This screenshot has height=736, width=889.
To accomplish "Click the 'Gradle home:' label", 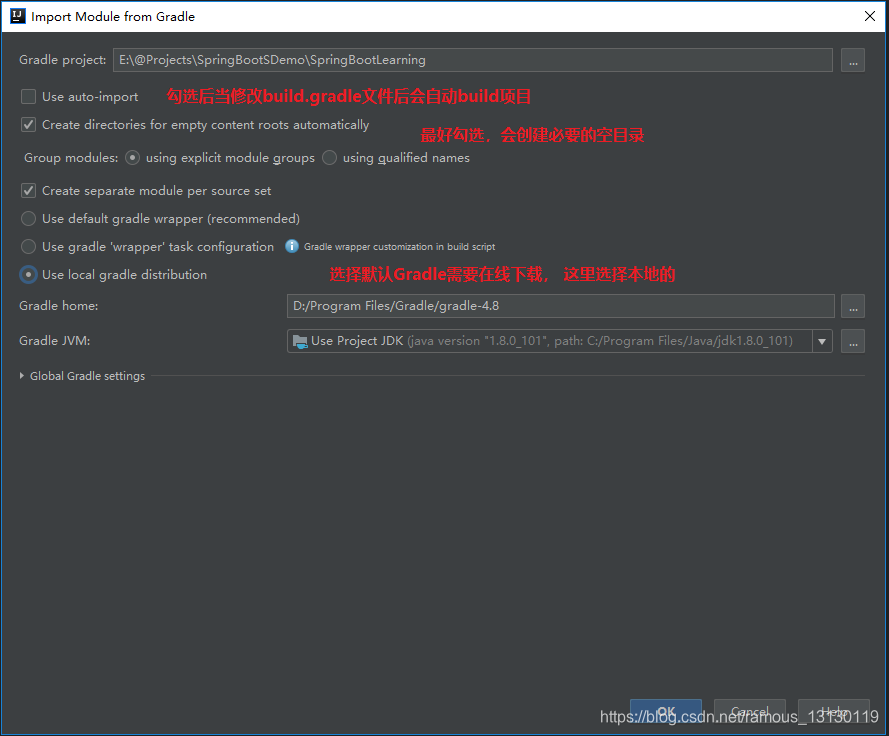I will pos(58,306).
